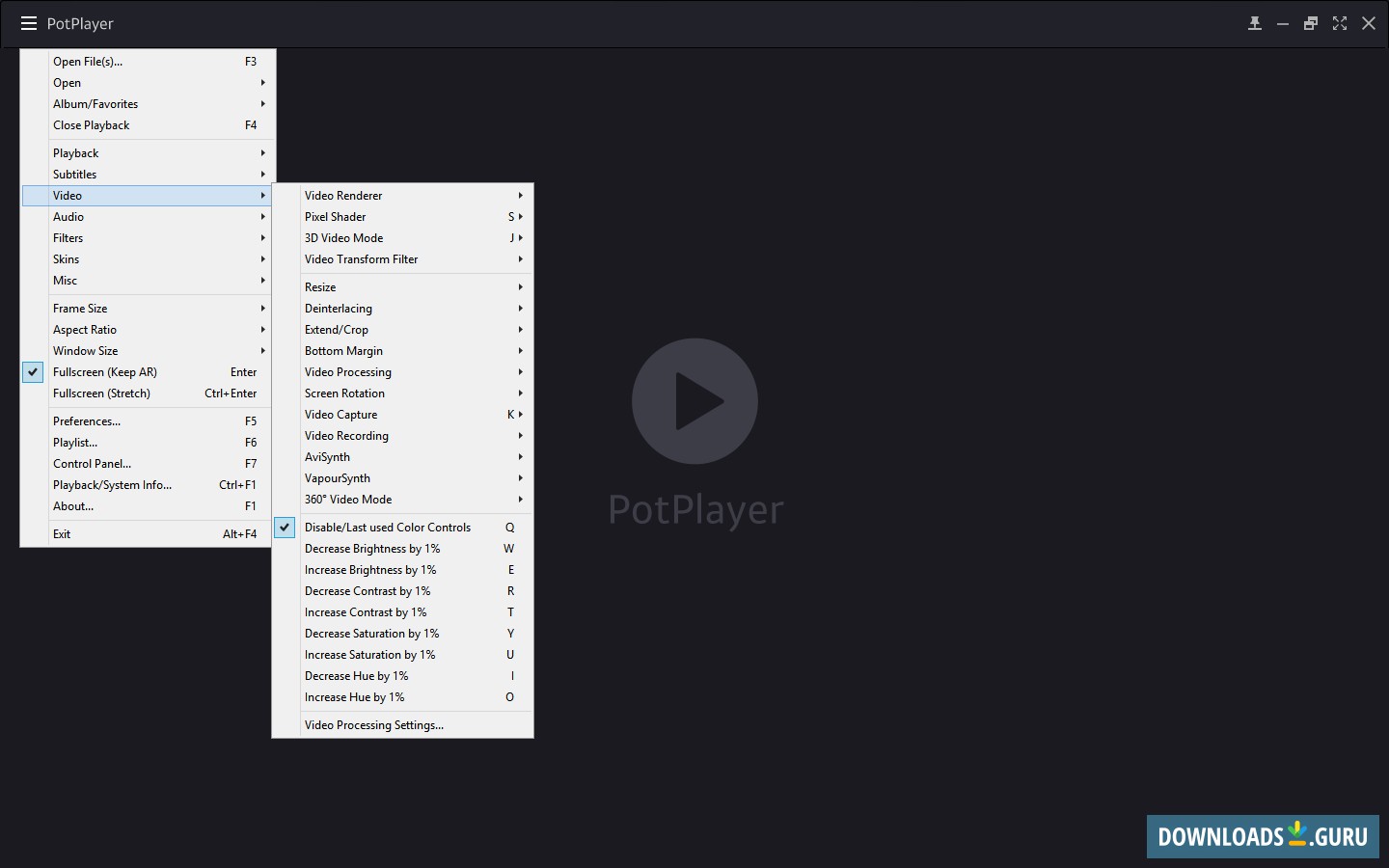The height and width of the screenshot is (868, 1389).
Task: Expand the Audio submenu
Action: point(148,217)
